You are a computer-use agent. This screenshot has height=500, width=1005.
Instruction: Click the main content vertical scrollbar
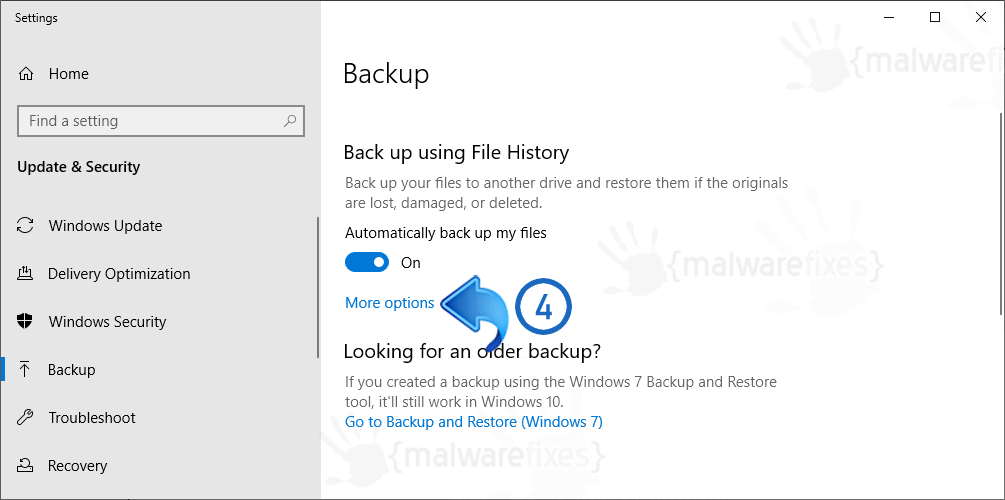(1001, 212)
